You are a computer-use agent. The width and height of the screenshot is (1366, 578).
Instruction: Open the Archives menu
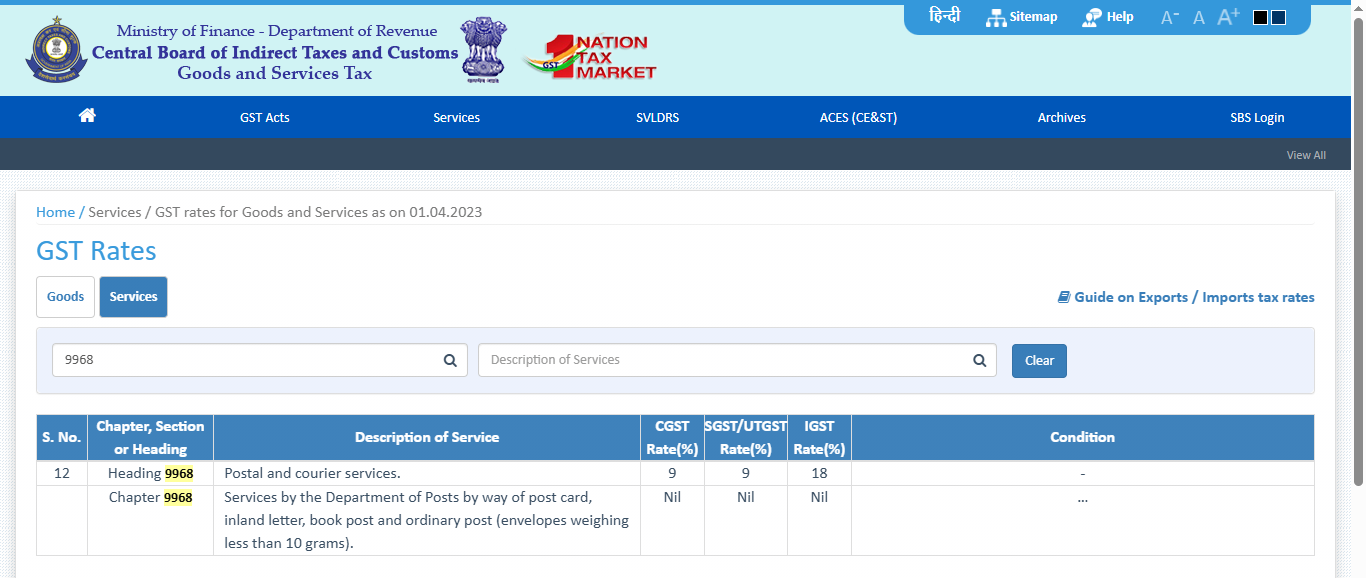click(1061, 117)
